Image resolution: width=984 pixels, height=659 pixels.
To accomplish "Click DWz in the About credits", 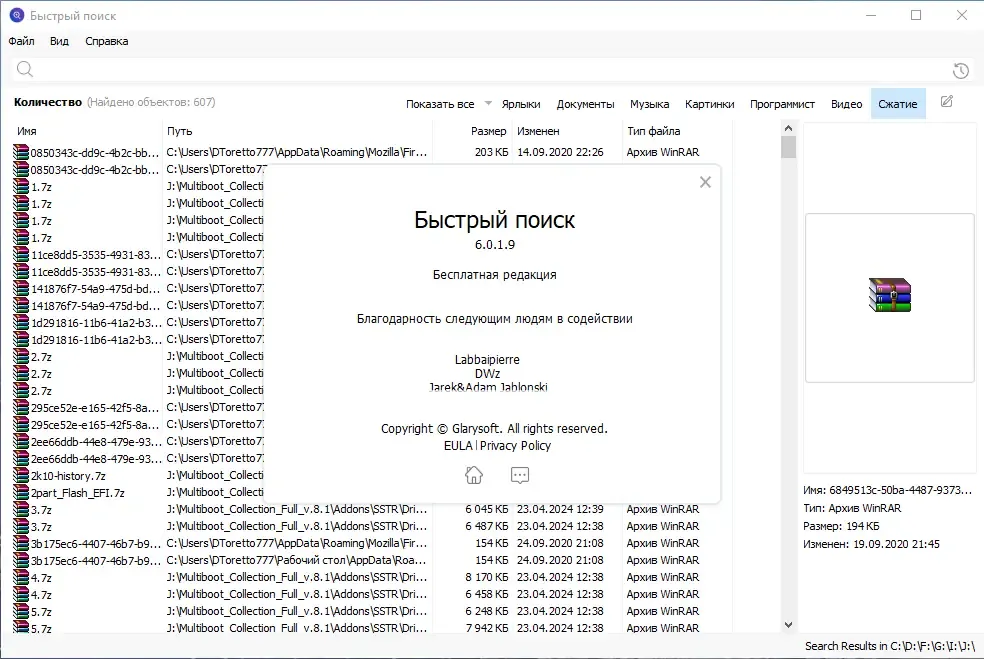I will coord(487,373).
